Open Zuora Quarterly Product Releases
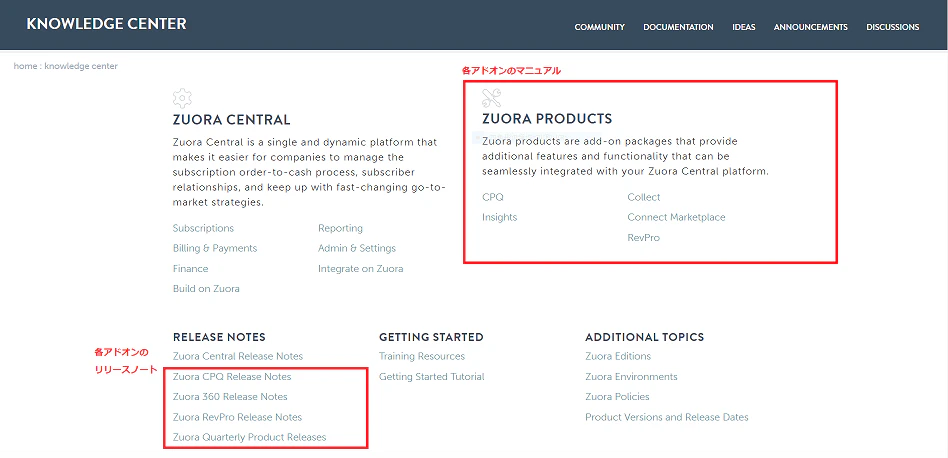 (250, 437)
